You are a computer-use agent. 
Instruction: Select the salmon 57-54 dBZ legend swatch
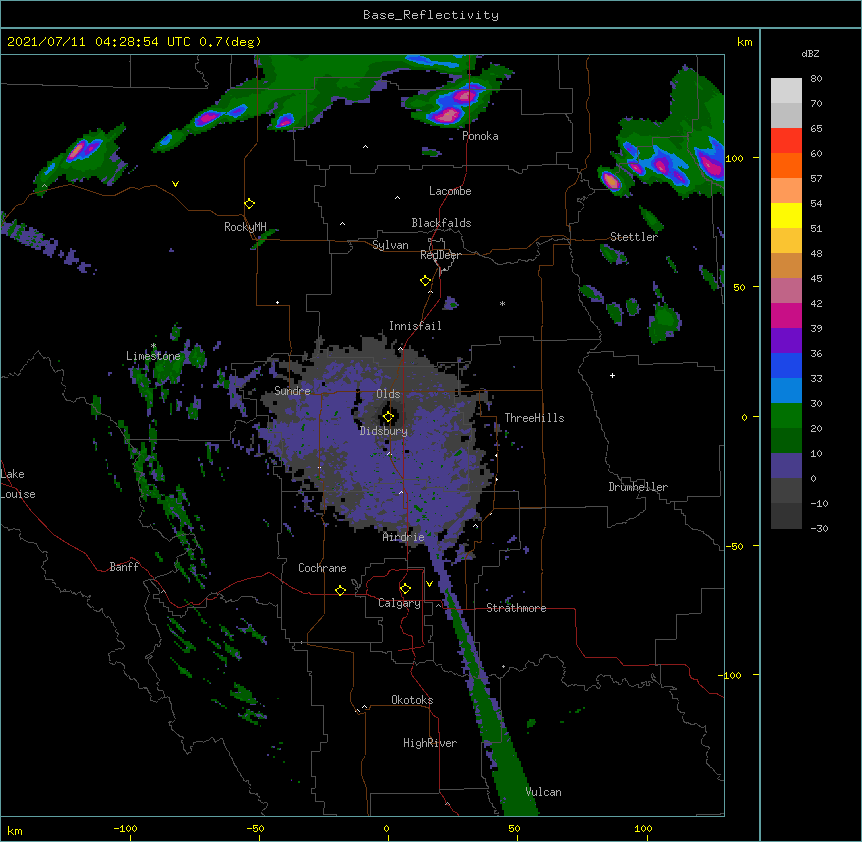coord(786,191)
